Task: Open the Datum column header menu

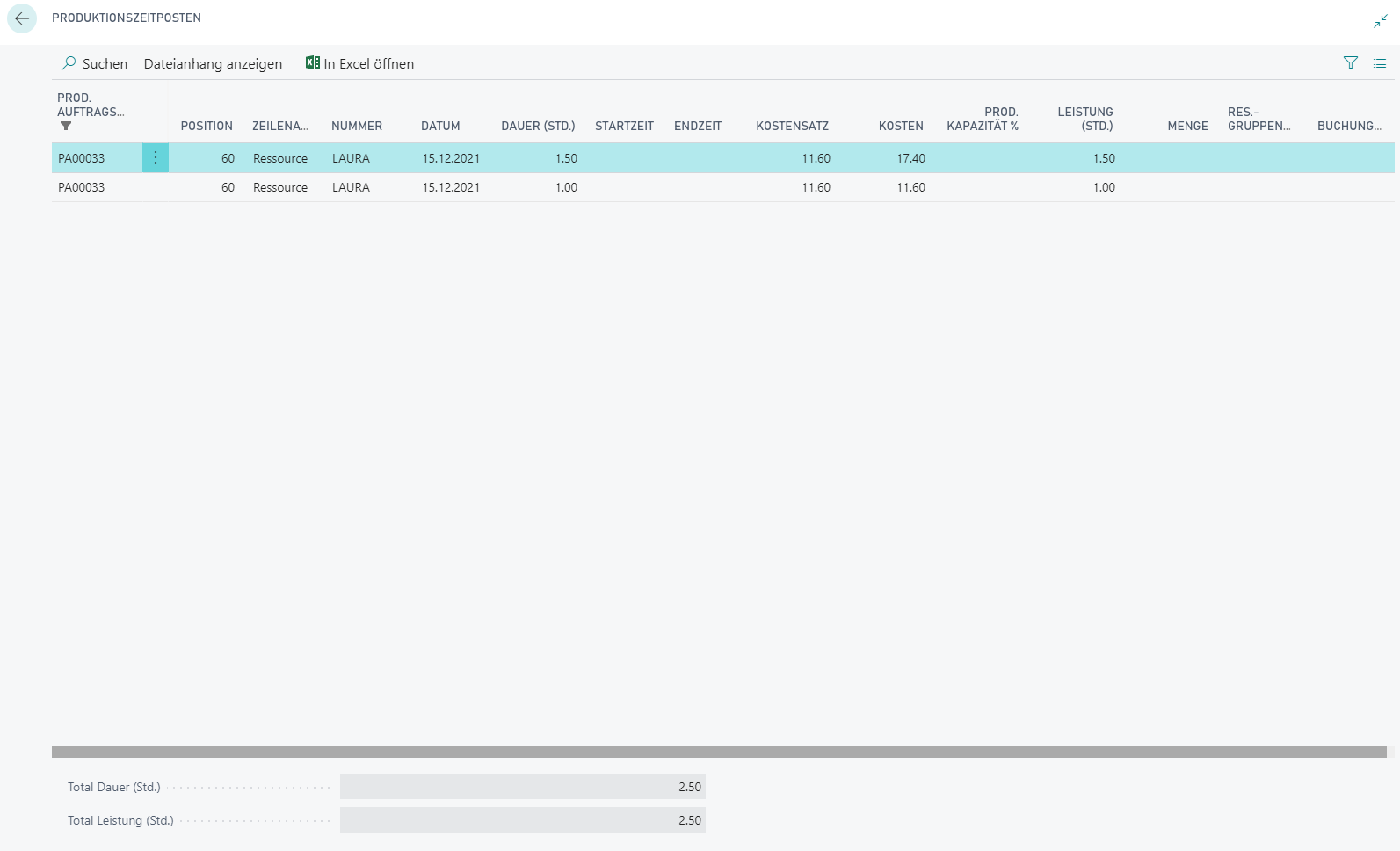Action: tap(440, 126)
